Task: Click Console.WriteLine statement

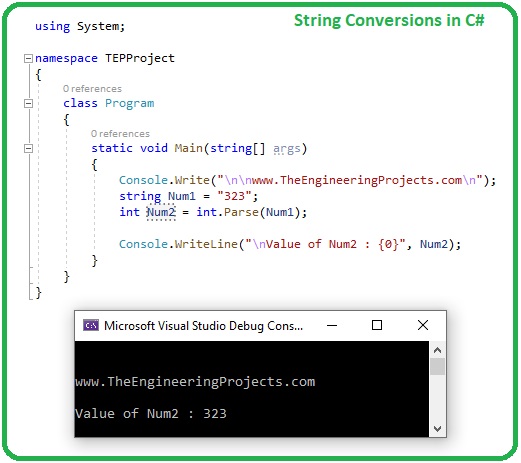Action: coord(290,244)
